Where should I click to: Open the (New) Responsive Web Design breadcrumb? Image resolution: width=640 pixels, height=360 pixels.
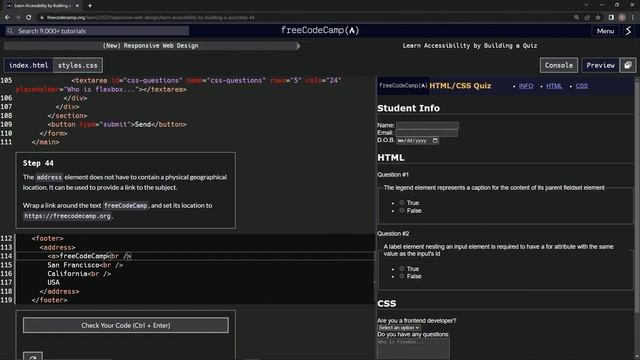151,46
